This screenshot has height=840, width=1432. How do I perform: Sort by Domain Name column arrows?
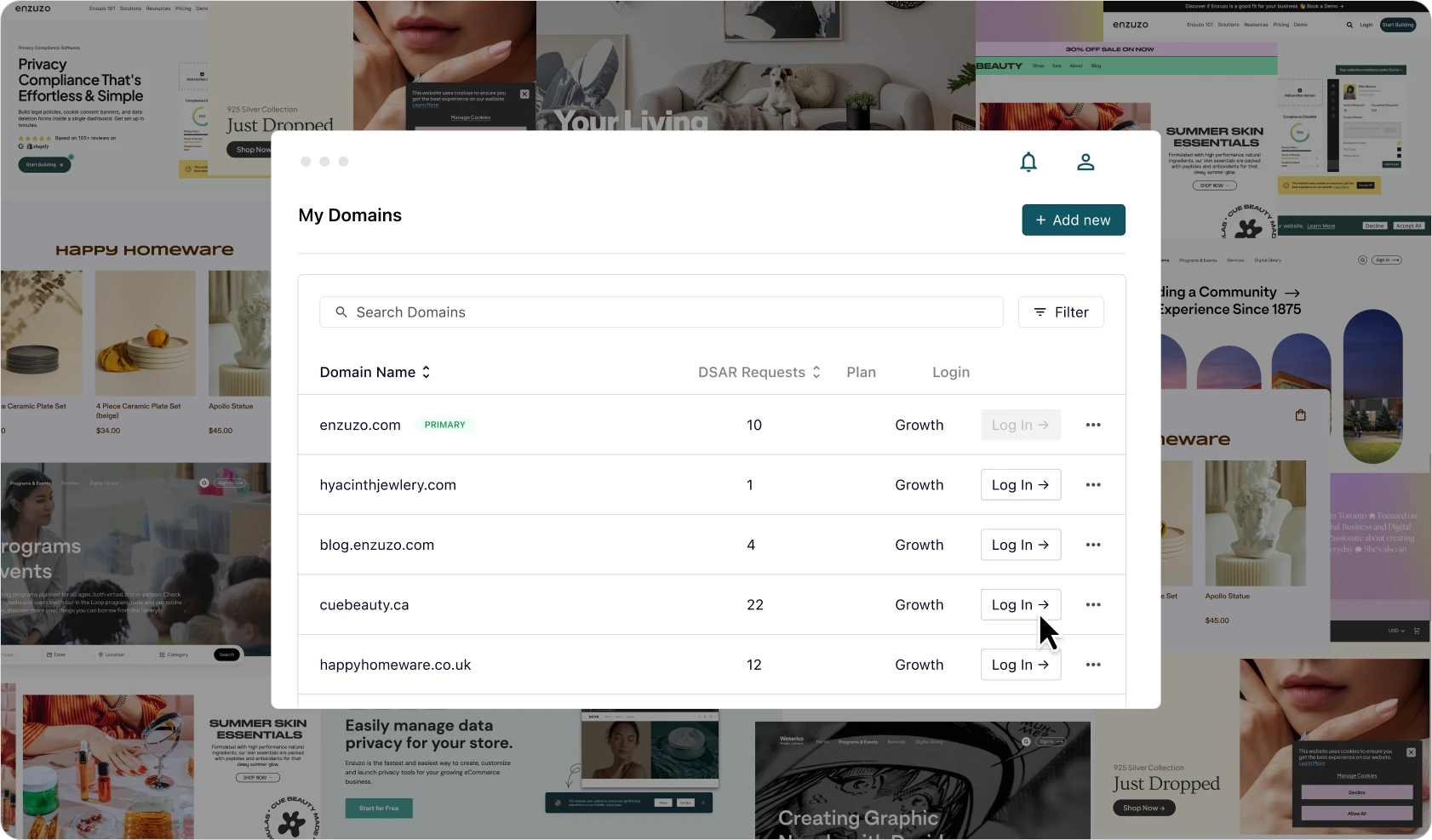pyautogui.click(x=426, y=372)
